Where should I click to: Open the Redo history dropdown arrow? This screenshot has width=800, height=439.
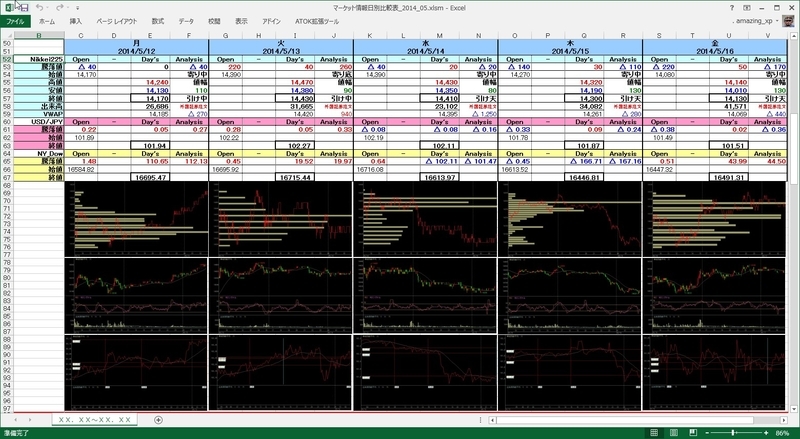68,8
